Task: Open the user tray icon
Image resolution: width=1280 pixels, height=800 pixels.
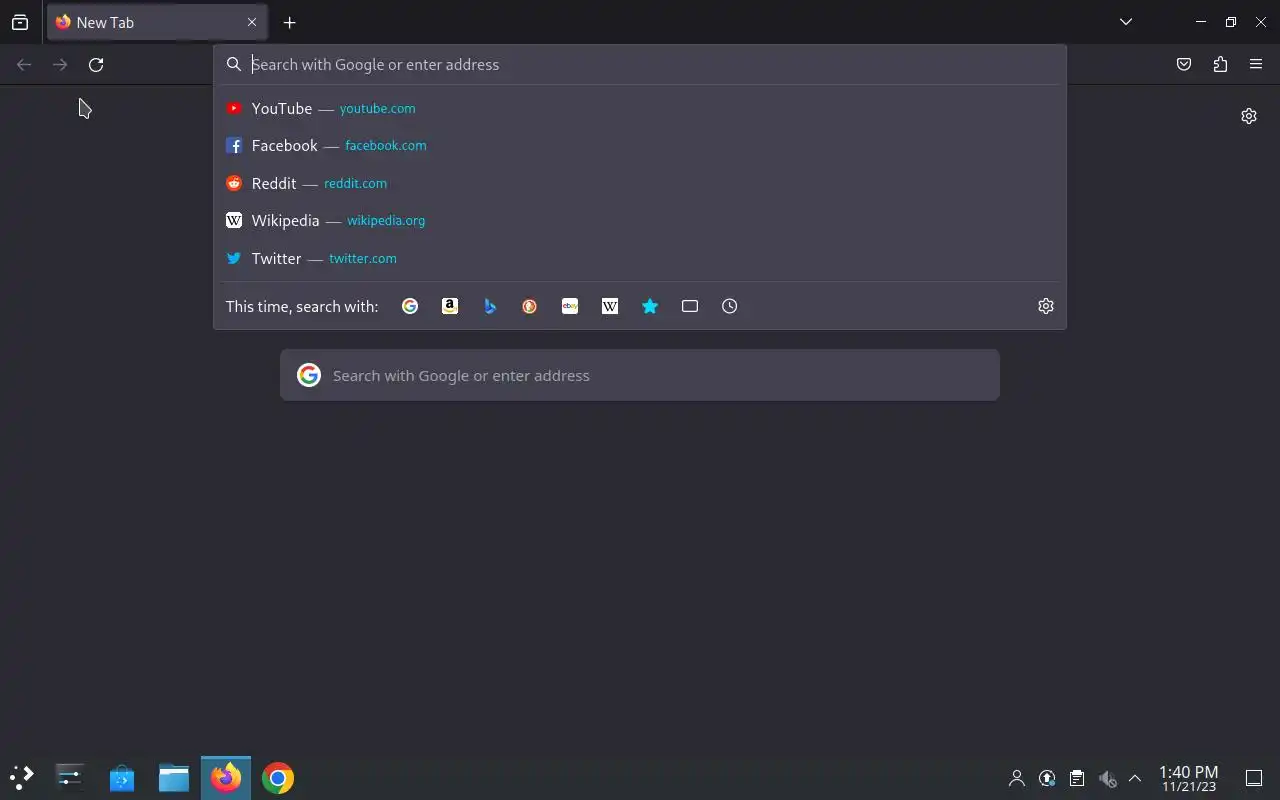Action: tap(1017, 778)
